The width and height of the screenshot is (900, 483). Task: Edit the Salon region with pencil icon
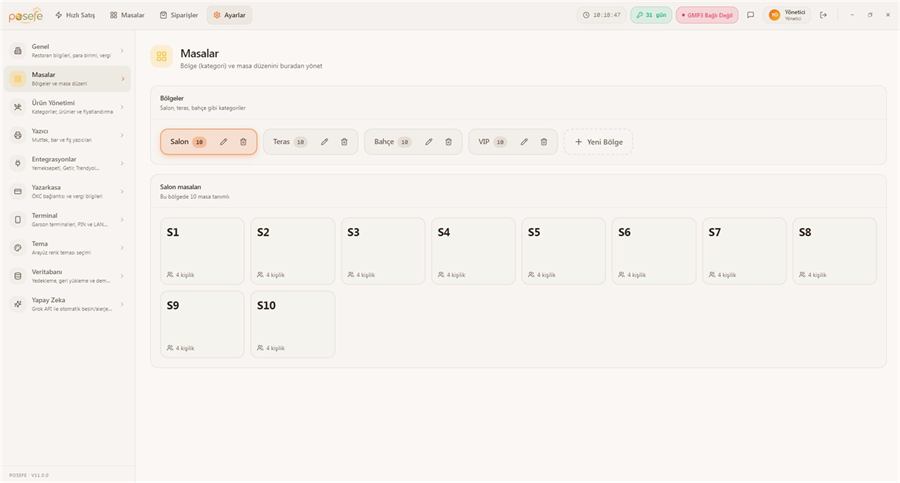click(x=223, y=142)
